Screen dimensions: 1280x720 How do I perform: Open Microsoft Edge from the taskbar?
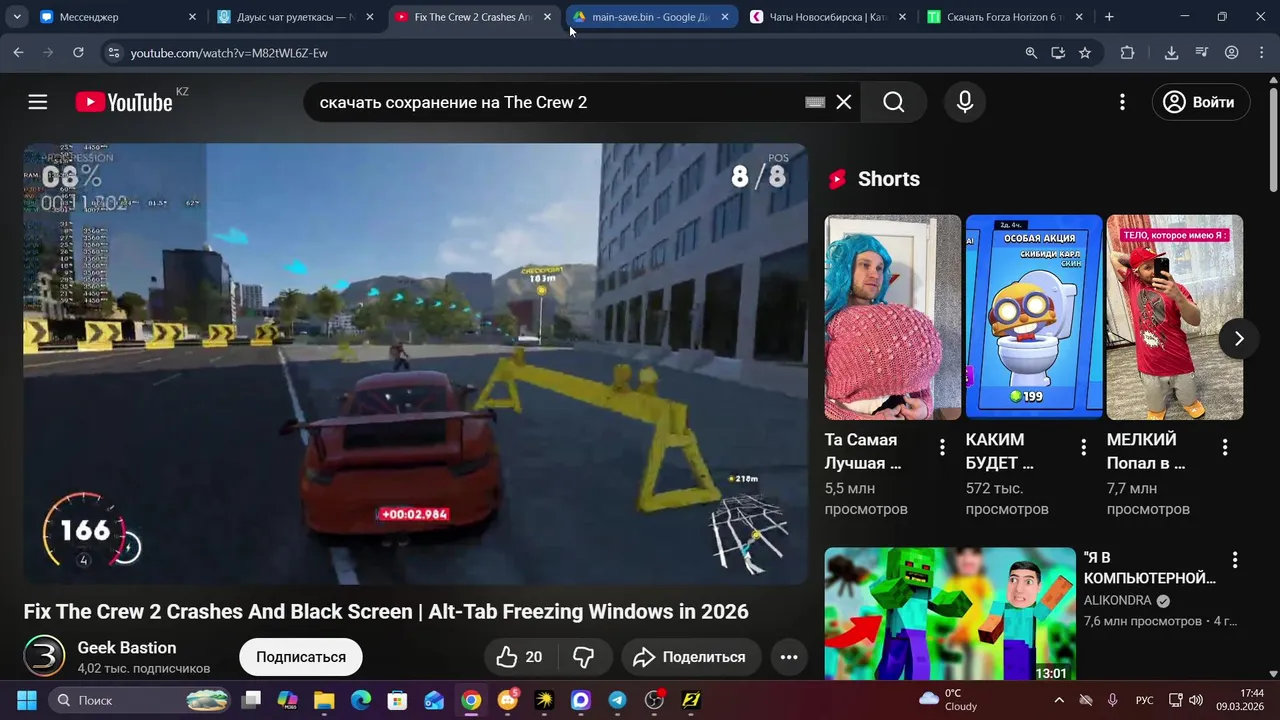[x=361, y=700]
